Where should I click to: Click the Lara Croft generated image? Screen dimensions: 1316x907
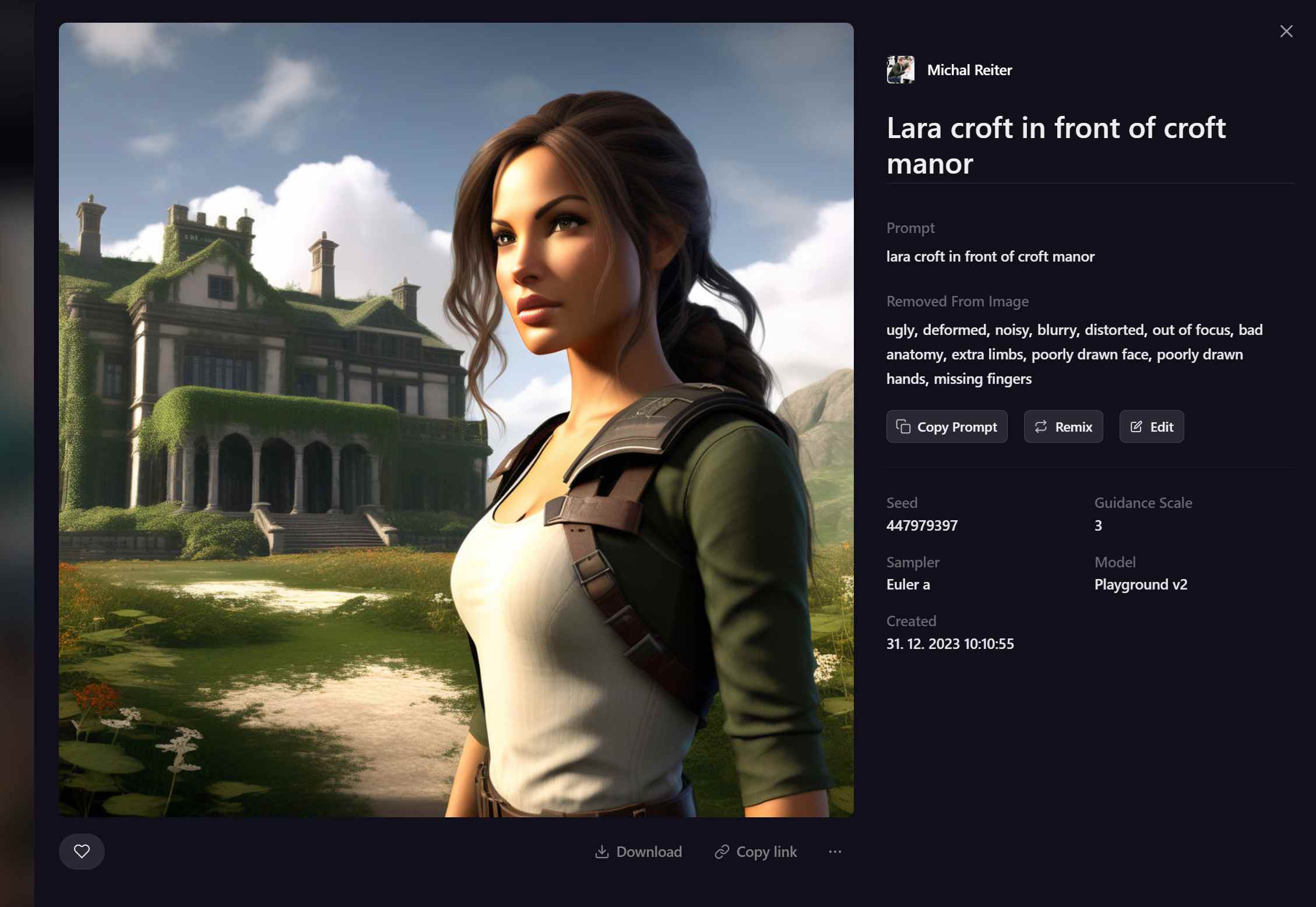pos(456,419)
